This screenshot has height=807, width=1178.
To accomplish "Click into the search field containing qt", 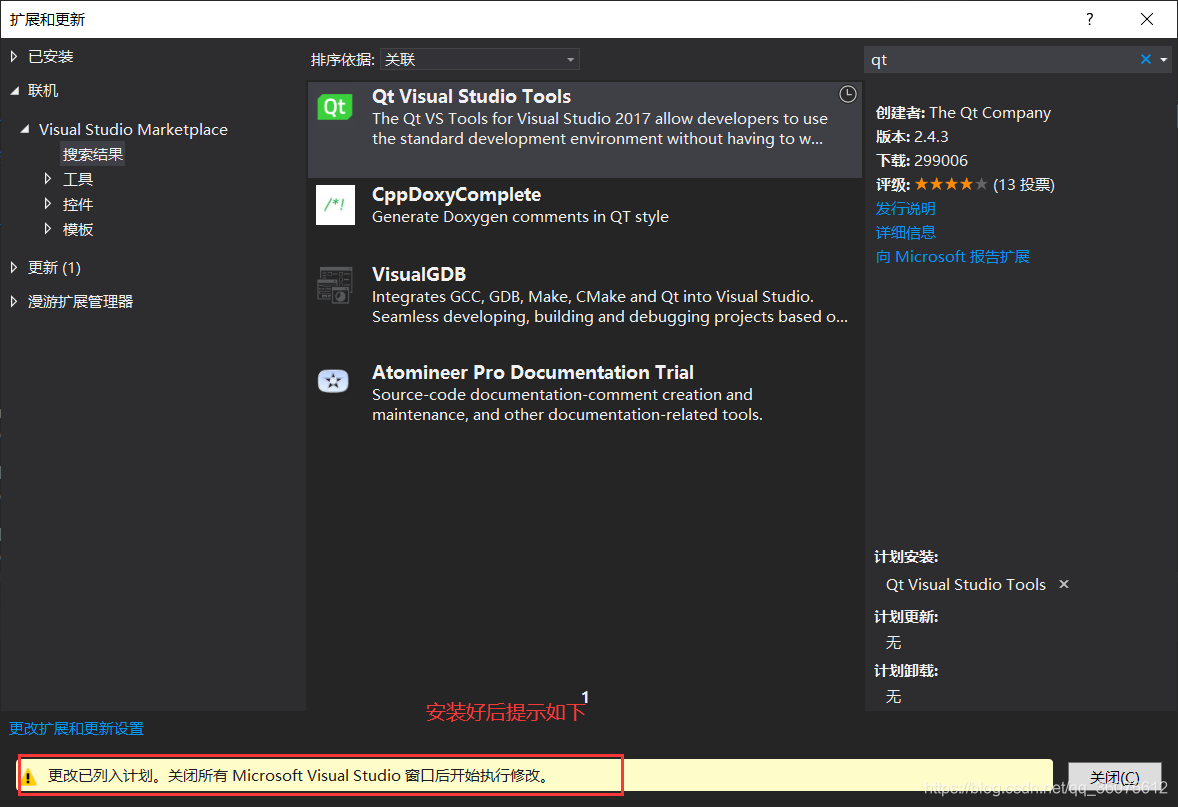I will click(x=1002, y=59).
